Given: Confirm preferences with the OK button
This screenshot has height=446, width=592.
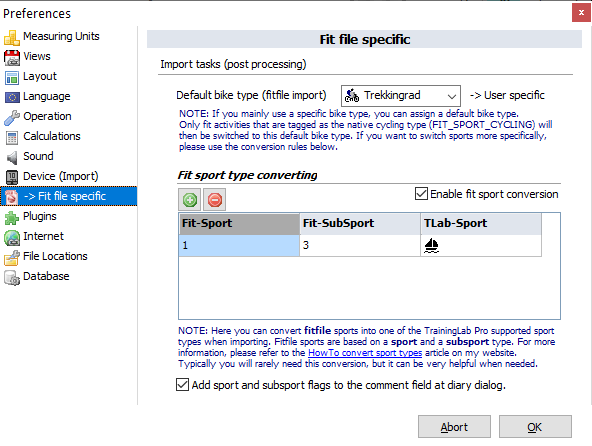Looking at the screenshot, I should tap(535, 426).
